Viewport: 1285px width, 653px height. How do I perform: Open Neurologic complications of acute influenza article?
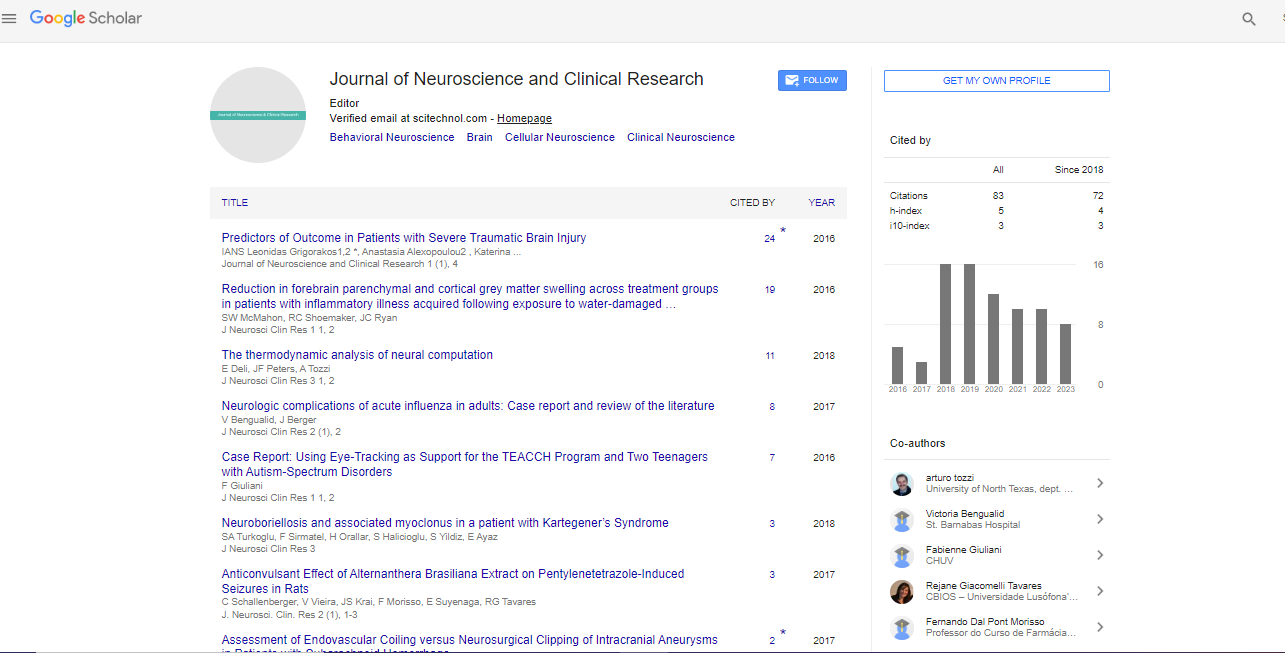(x=468, y=406)
